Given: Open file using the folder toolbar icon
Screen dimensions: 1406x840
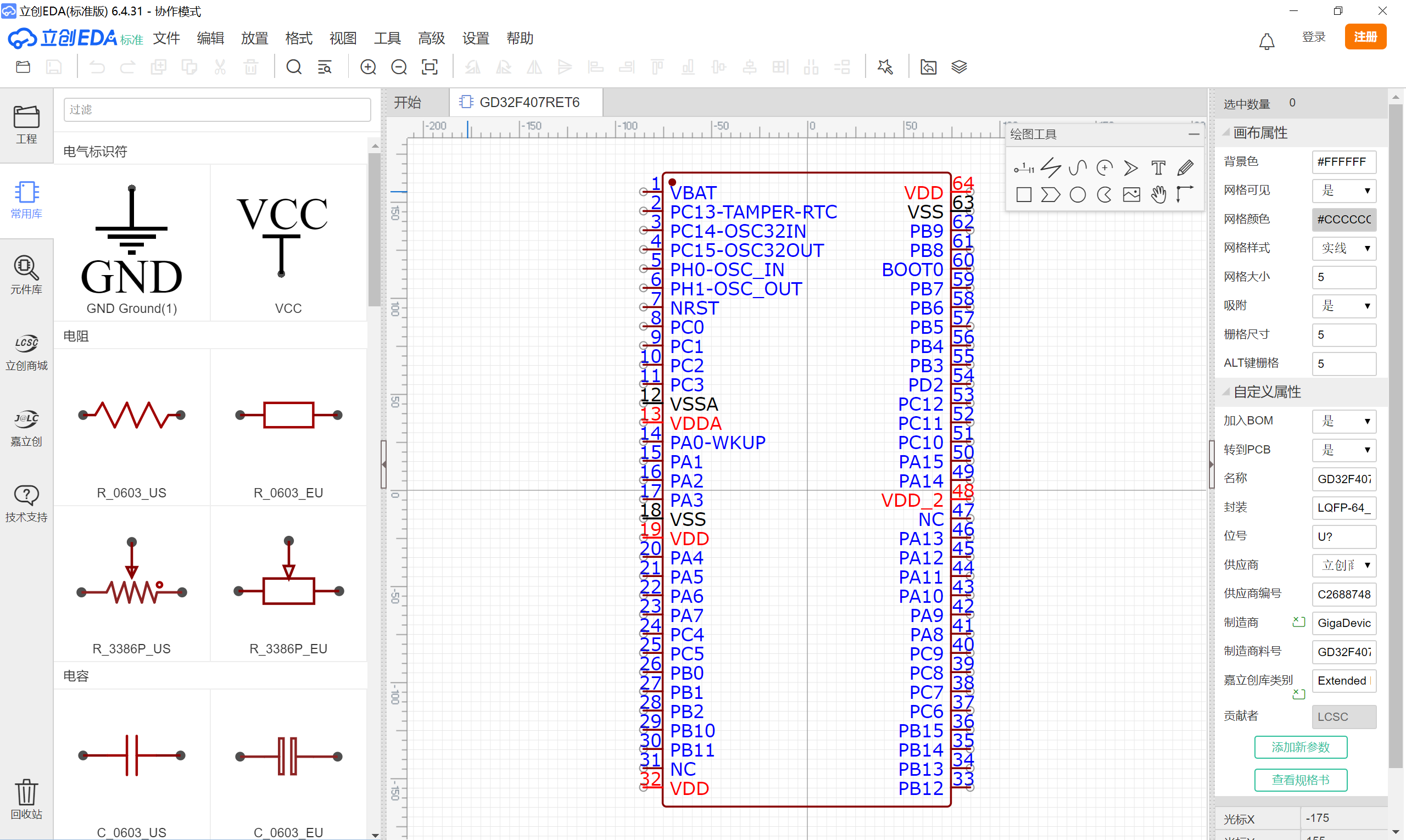Looking at the screenshot, I should 23,67.
